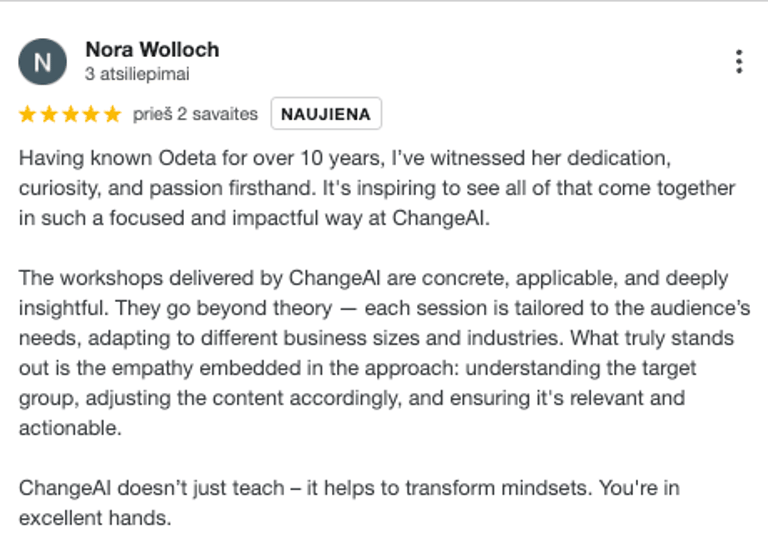Click the closing paragraph starting ChangeAI doesn't

pyautogui.click(x=349, y=503)
